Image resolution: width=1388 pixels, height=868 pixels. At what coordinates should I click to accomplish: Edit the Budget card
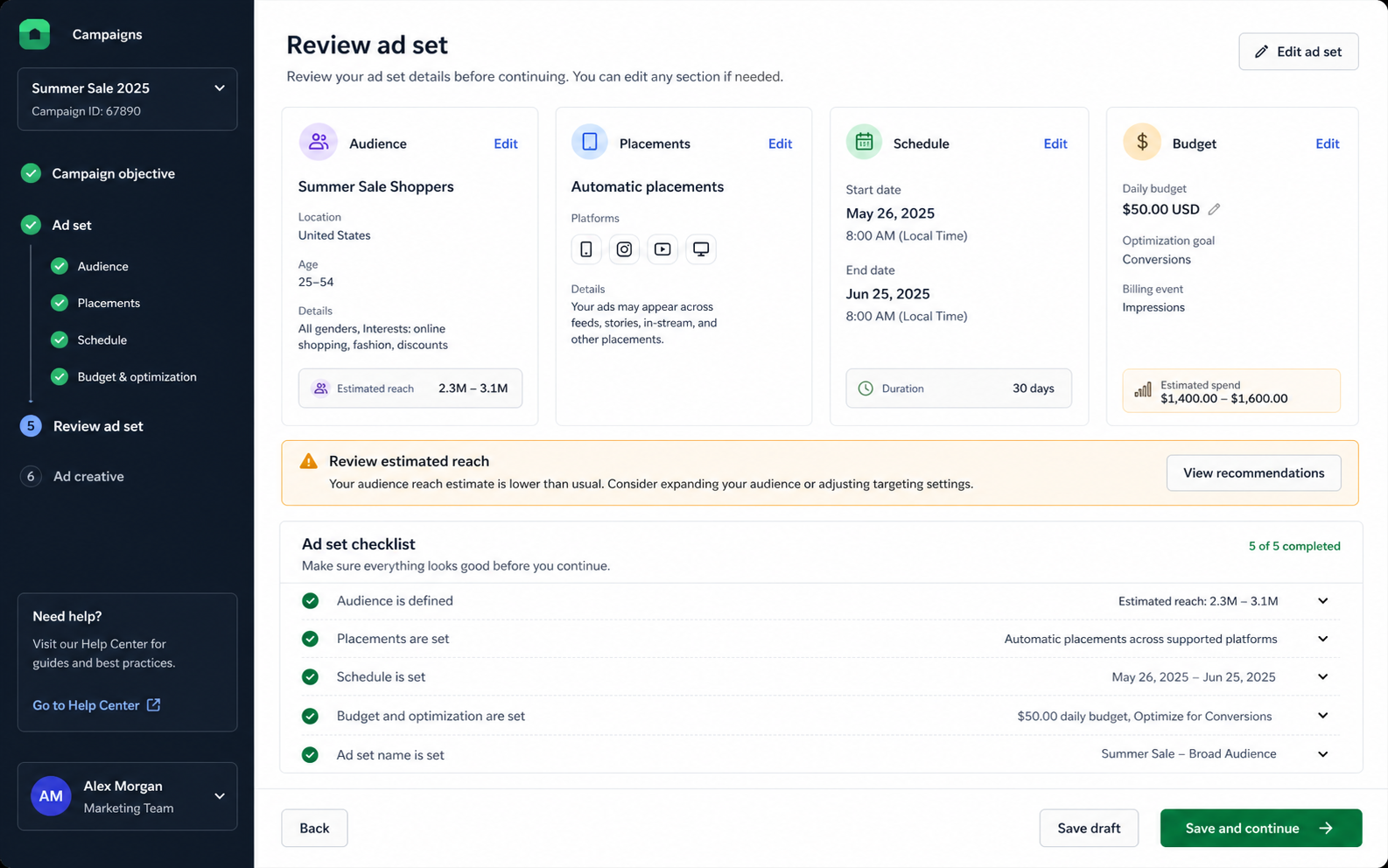[x=1328, y=143]
